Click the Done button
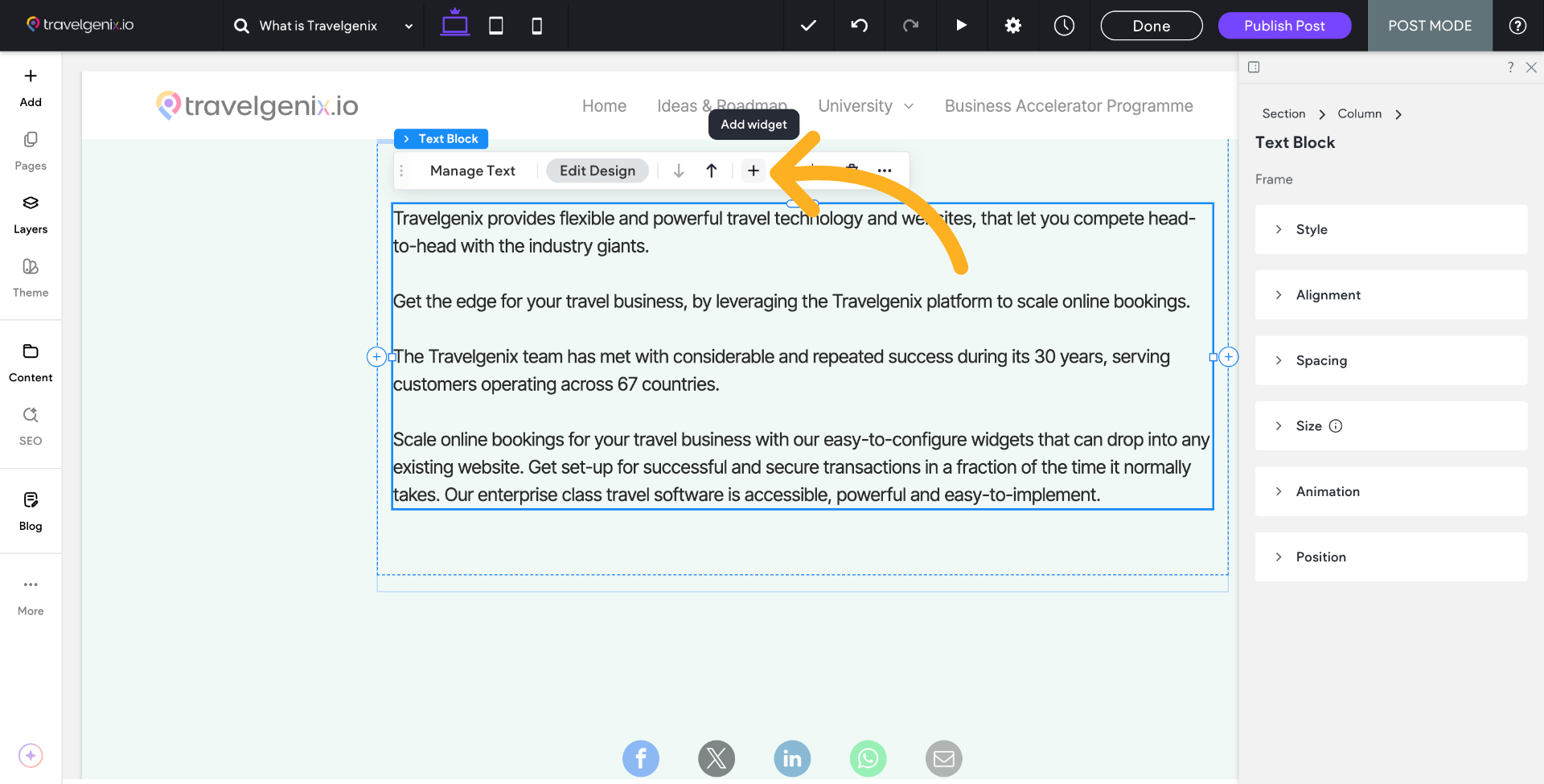This screenshot has height=784, width=1544. click(1151, 26)
